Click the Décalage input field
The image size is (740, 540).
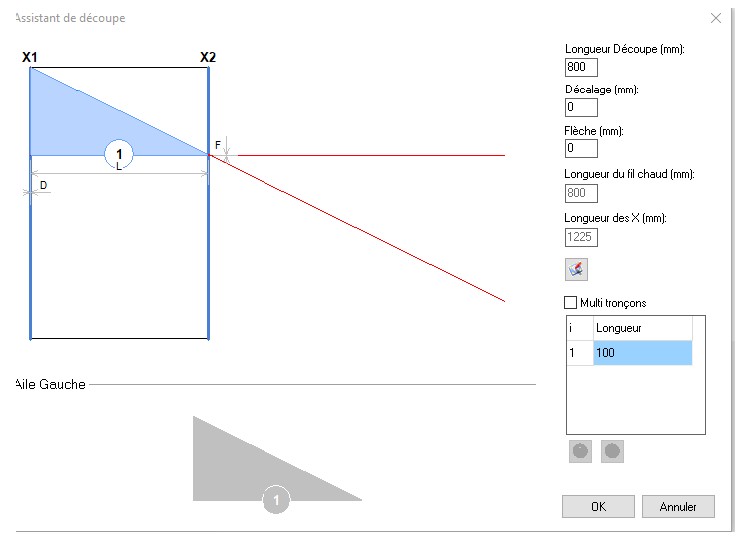(581, 107)
